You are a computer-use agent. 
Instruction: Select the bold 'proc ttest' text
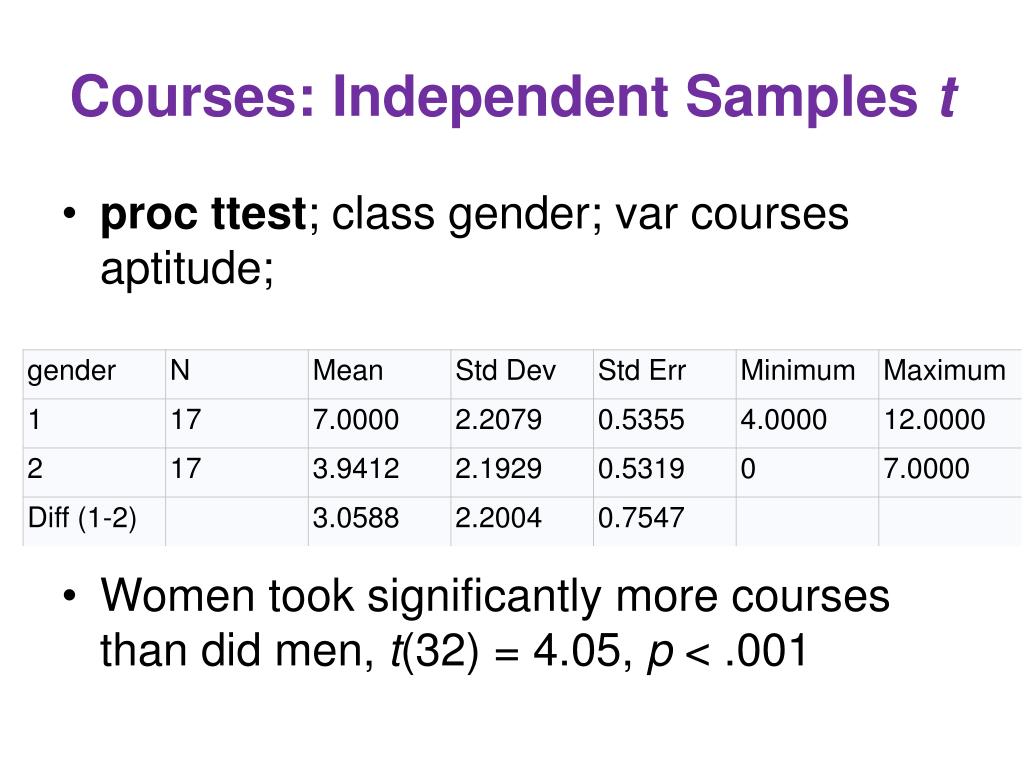[203, 214]
